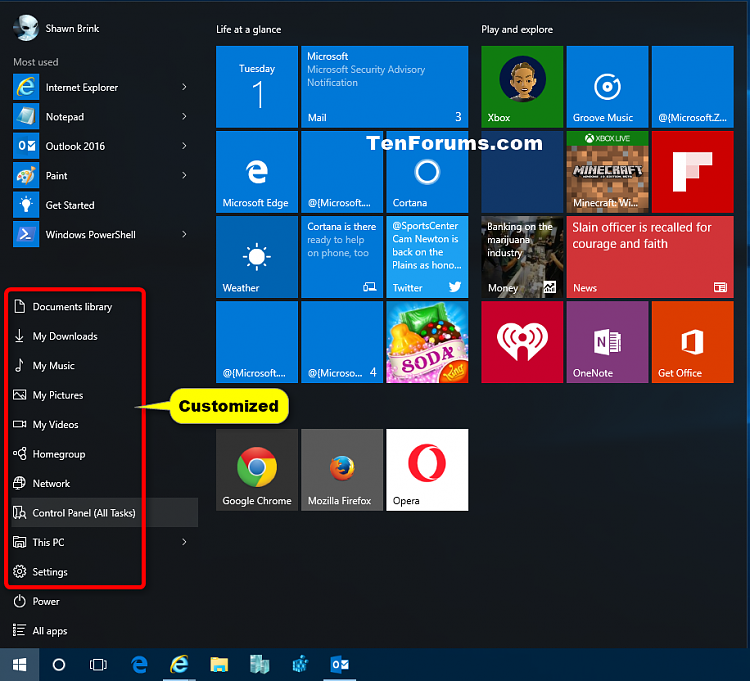
Task: Open Cortana search circle on taskbar
Action: coord(59,665)
